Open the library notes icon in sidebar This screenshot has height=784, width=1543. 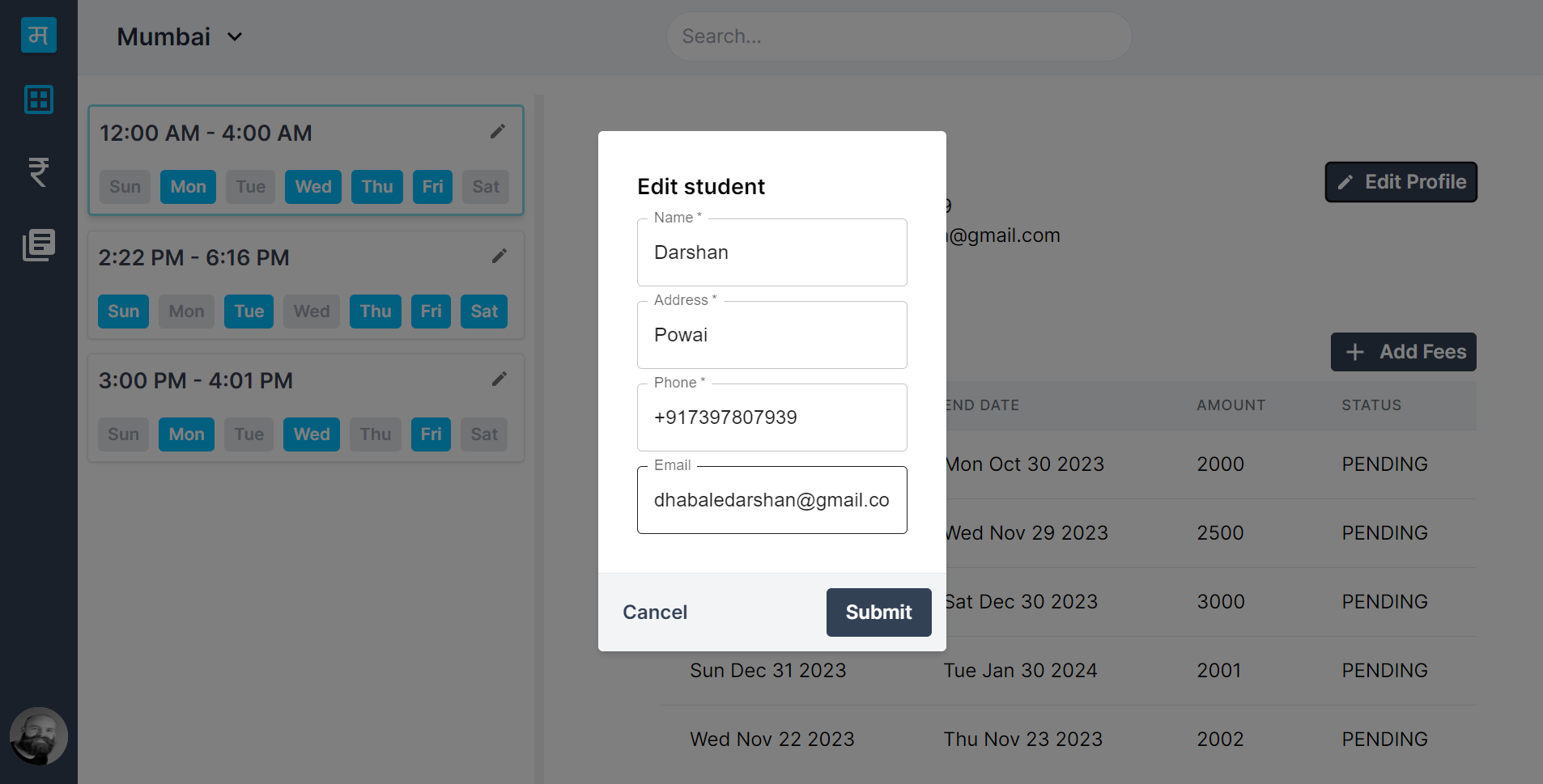pyautogui.click(x=39, y=245)
